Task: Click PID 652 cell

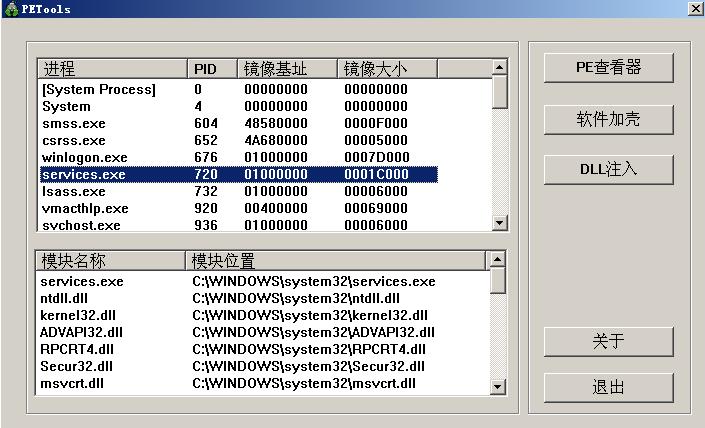Action: point(206,141)
